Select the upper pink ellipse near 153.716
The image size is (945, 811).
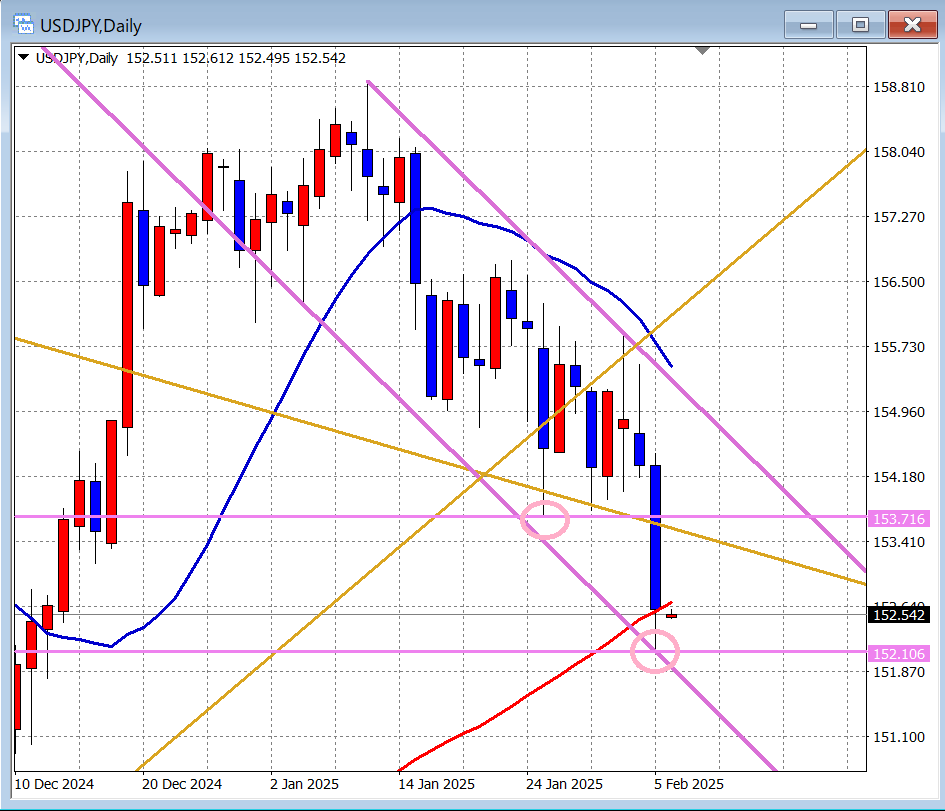pos(545,520)
